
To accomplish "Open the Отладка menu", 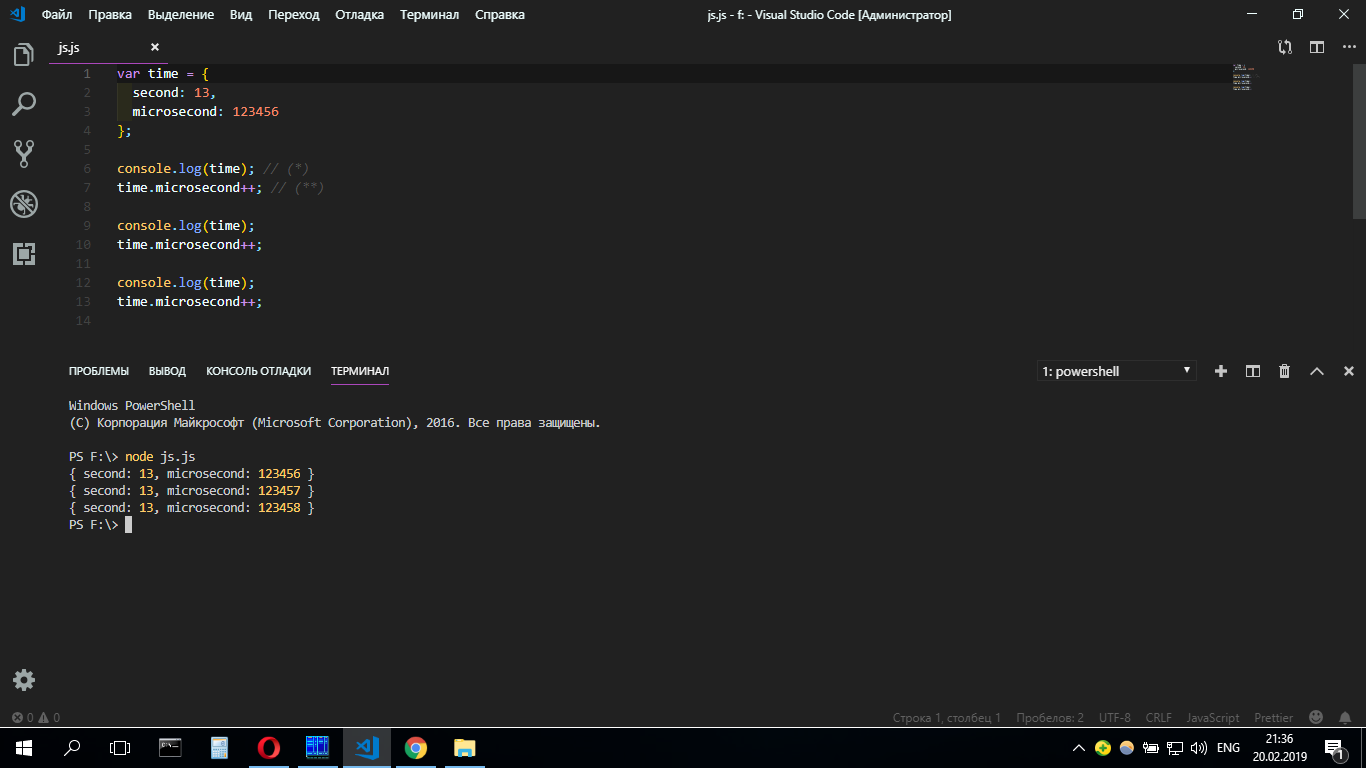I will 360,15.
